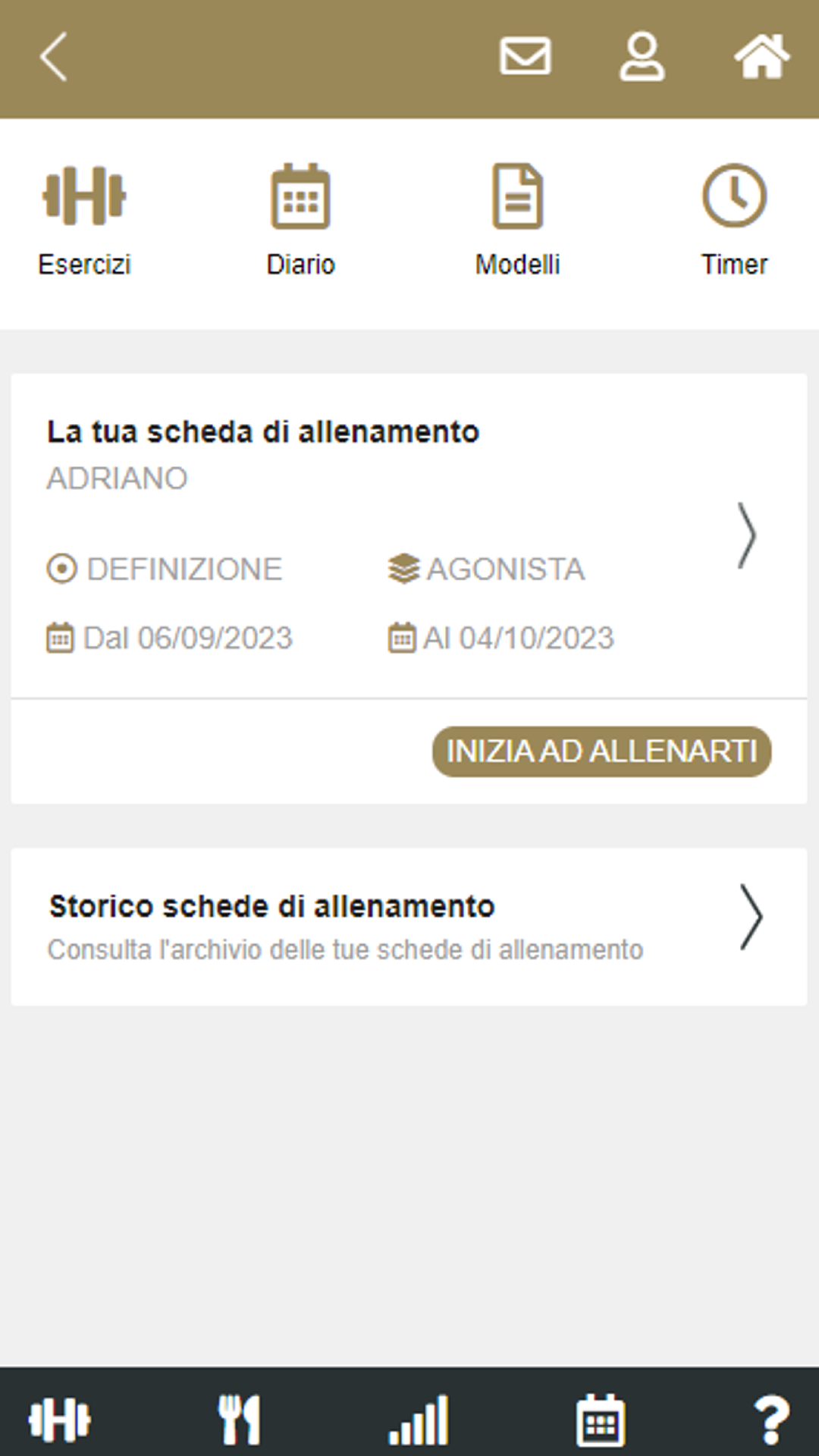Open La tua scheda di allenamento title
819x1456 pixels.
pyautogui.click(x=262, y=432)
